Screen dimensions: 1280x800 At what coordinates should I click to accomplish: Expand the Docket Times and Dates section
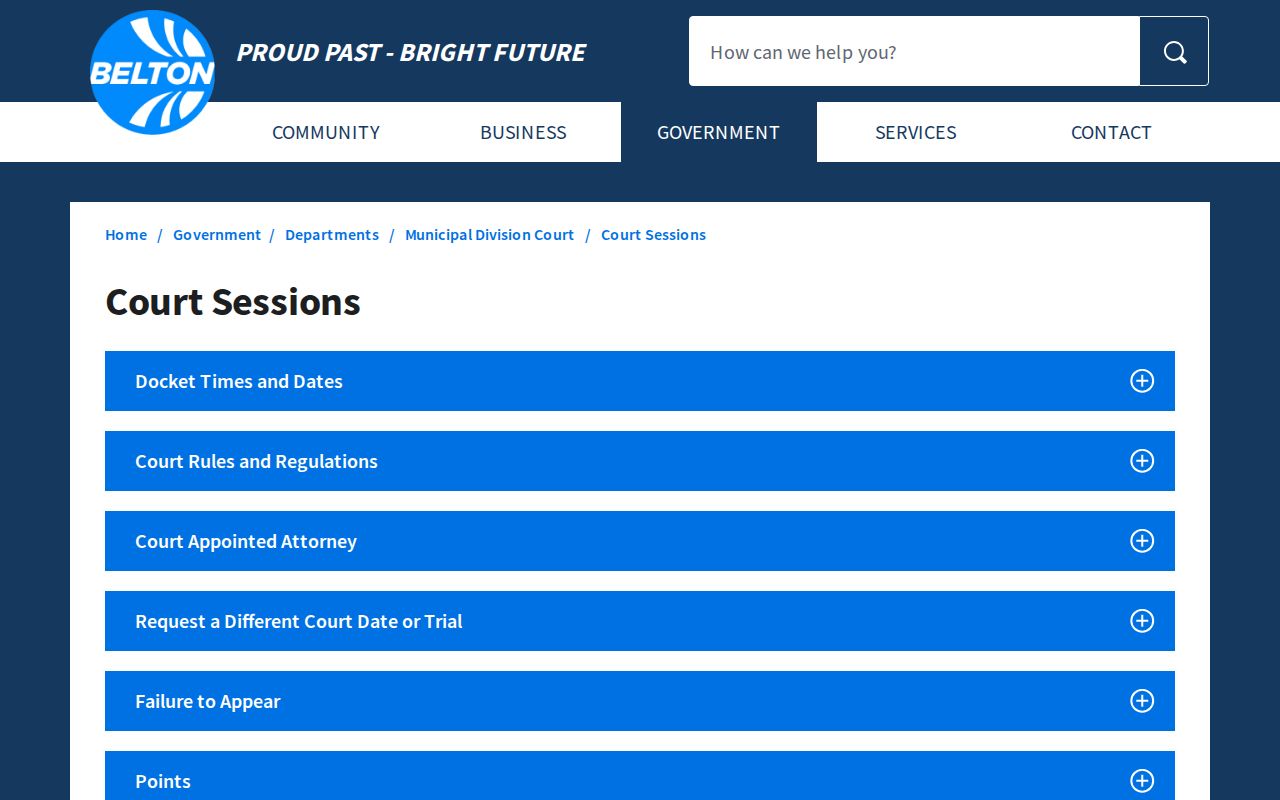(640, 381)
